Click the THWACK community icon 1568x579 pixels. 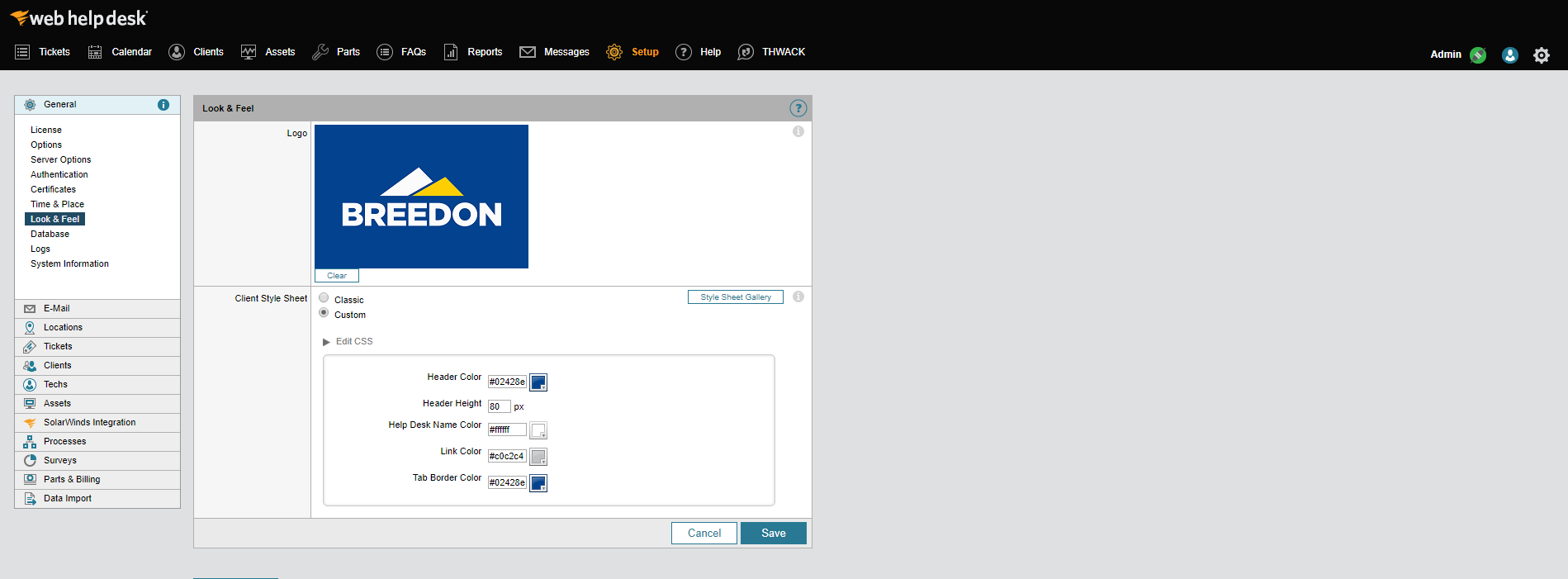(x=746, y=52)
